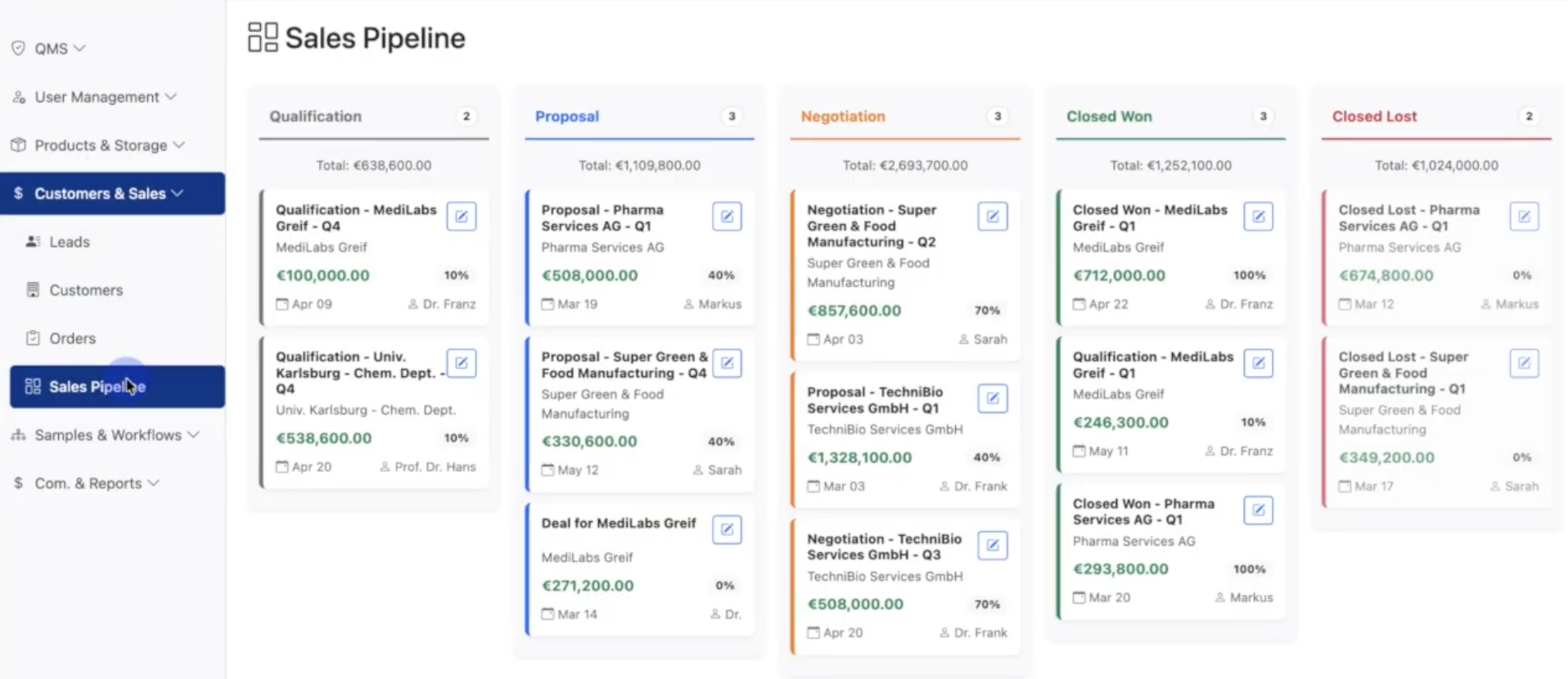Viewport: 1568px width, 679px height.
Task: Expand Products & Storage chevron
Action: coord(178,145)
